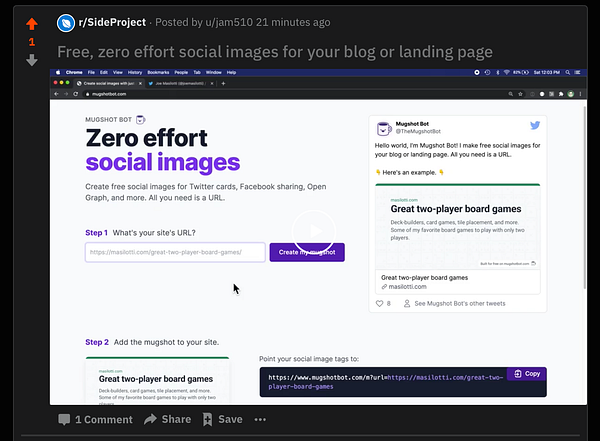The height and width of the screenshot is (441, 600).
Task: Copy the mugshotbot URL with Copy button
Action: click(x=527, y=374)
